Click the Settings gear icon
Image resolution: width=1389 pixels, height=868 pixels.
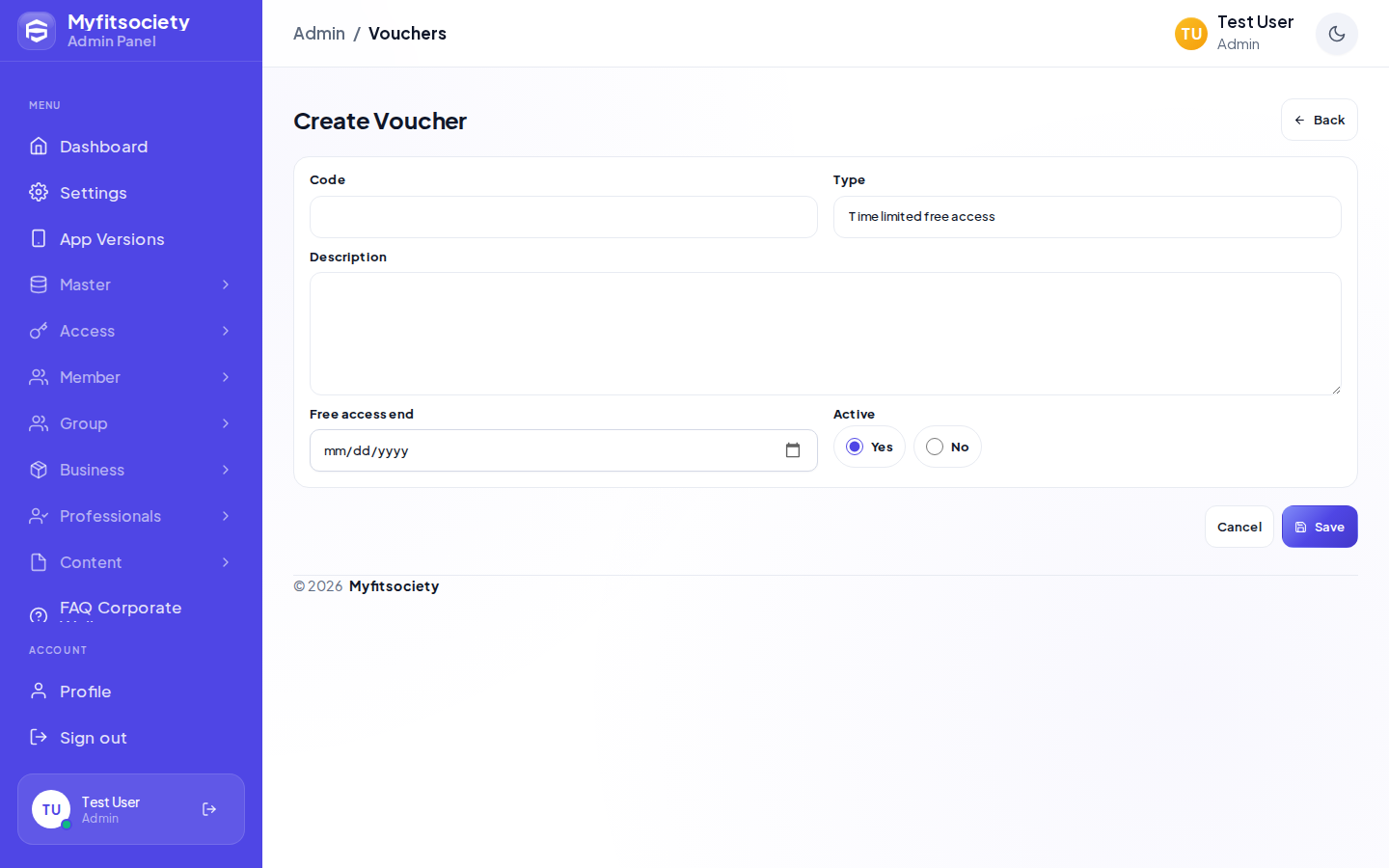(x=39, y=192)
